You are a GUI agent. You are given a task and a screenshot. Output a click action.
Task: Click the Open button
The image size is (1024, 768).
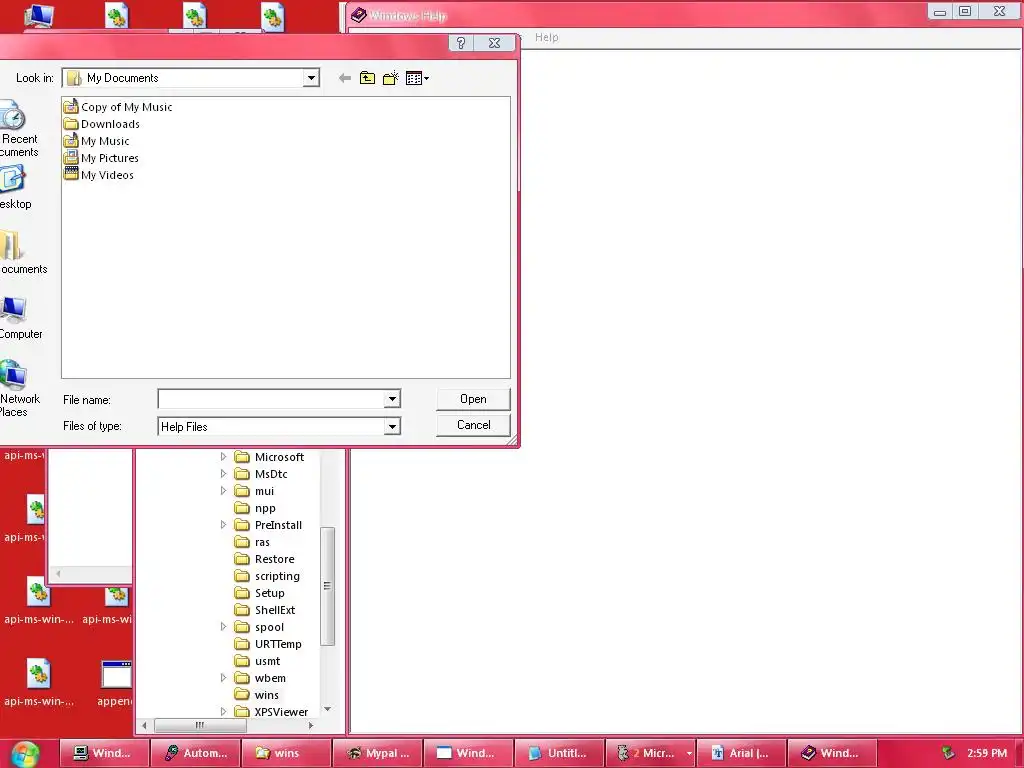pyautogui.click(x=473, y=399)
